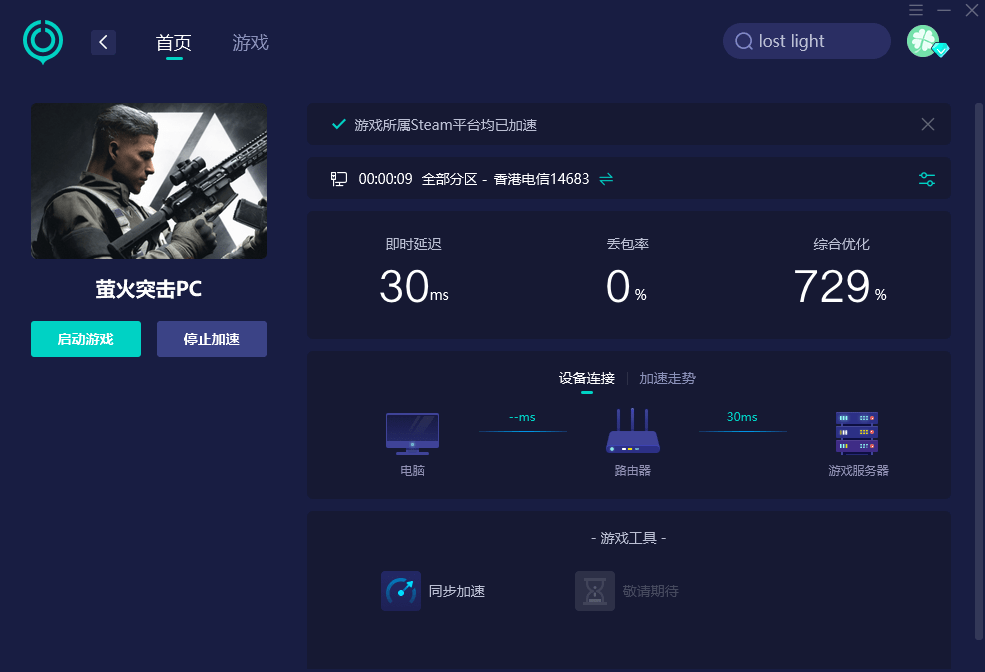Click the --ms computer-to-router latency label
985x672 pixels.
coord(522,417)
